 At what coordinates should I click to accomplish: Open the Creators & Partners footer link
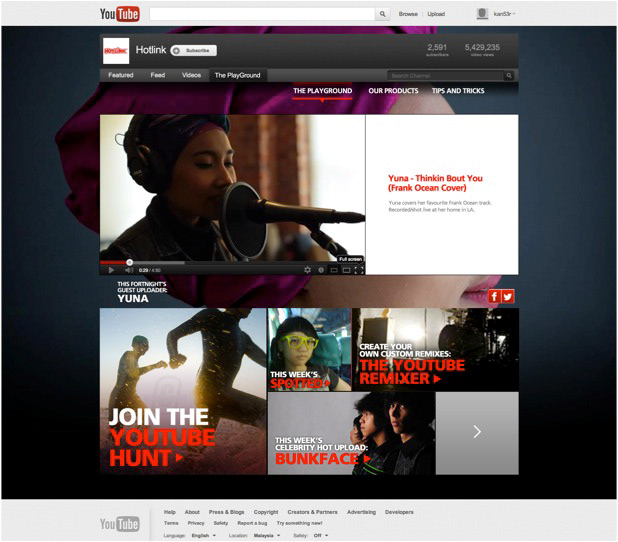pyautogui.click(x=312, y=512)
